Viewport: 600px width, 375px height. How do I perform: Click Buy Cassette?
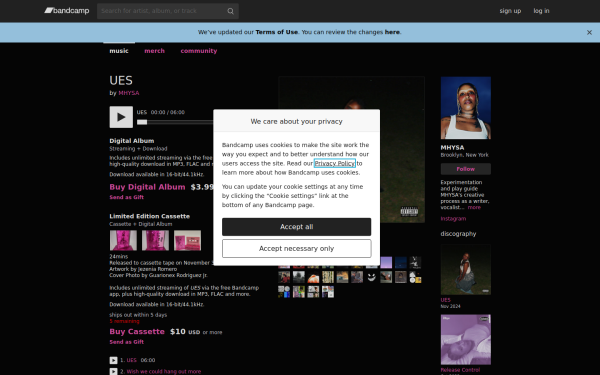click(137, 332)
